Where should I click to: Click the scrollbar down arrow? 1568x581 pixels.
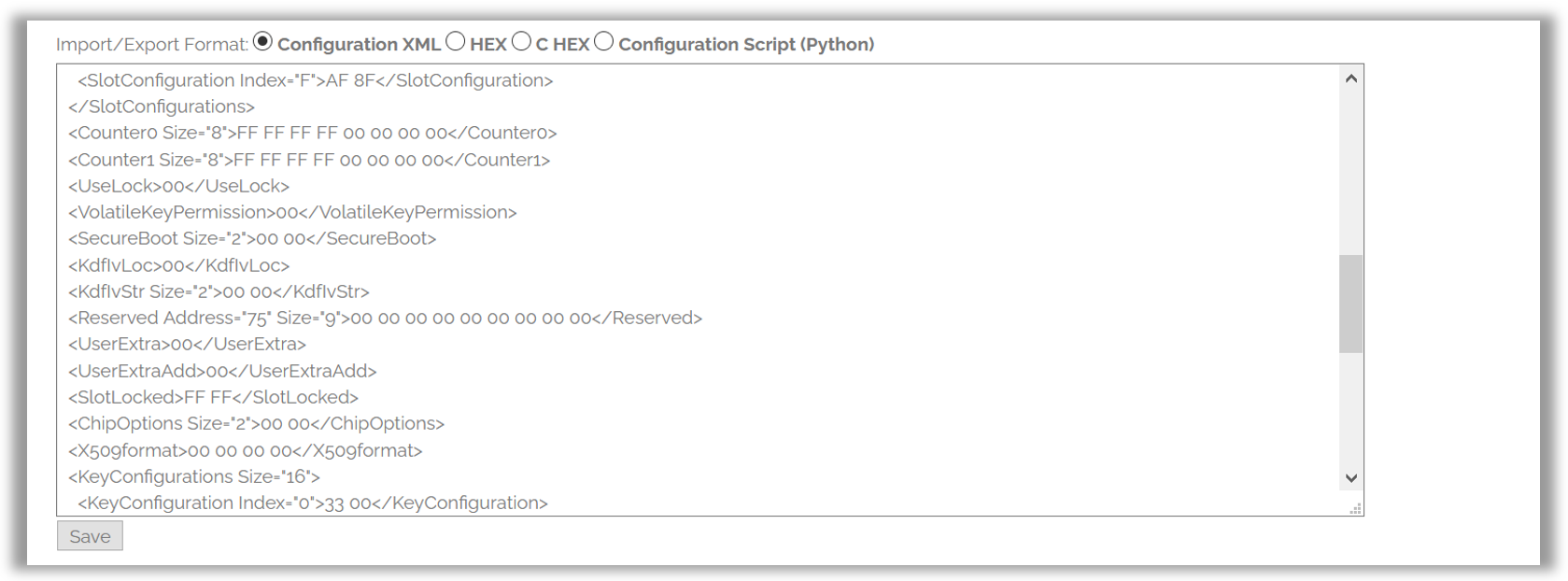click(x=1350, y=477)
